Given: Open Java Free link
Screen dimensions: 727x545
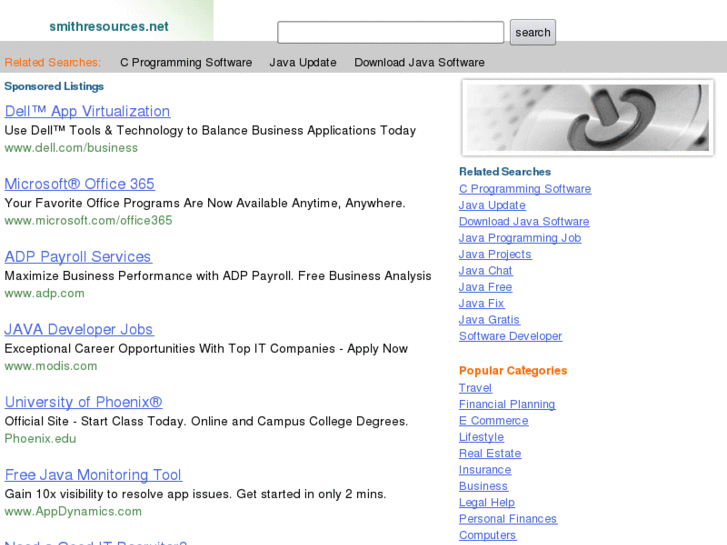Looking at the screenshot, I should point(485,287).
